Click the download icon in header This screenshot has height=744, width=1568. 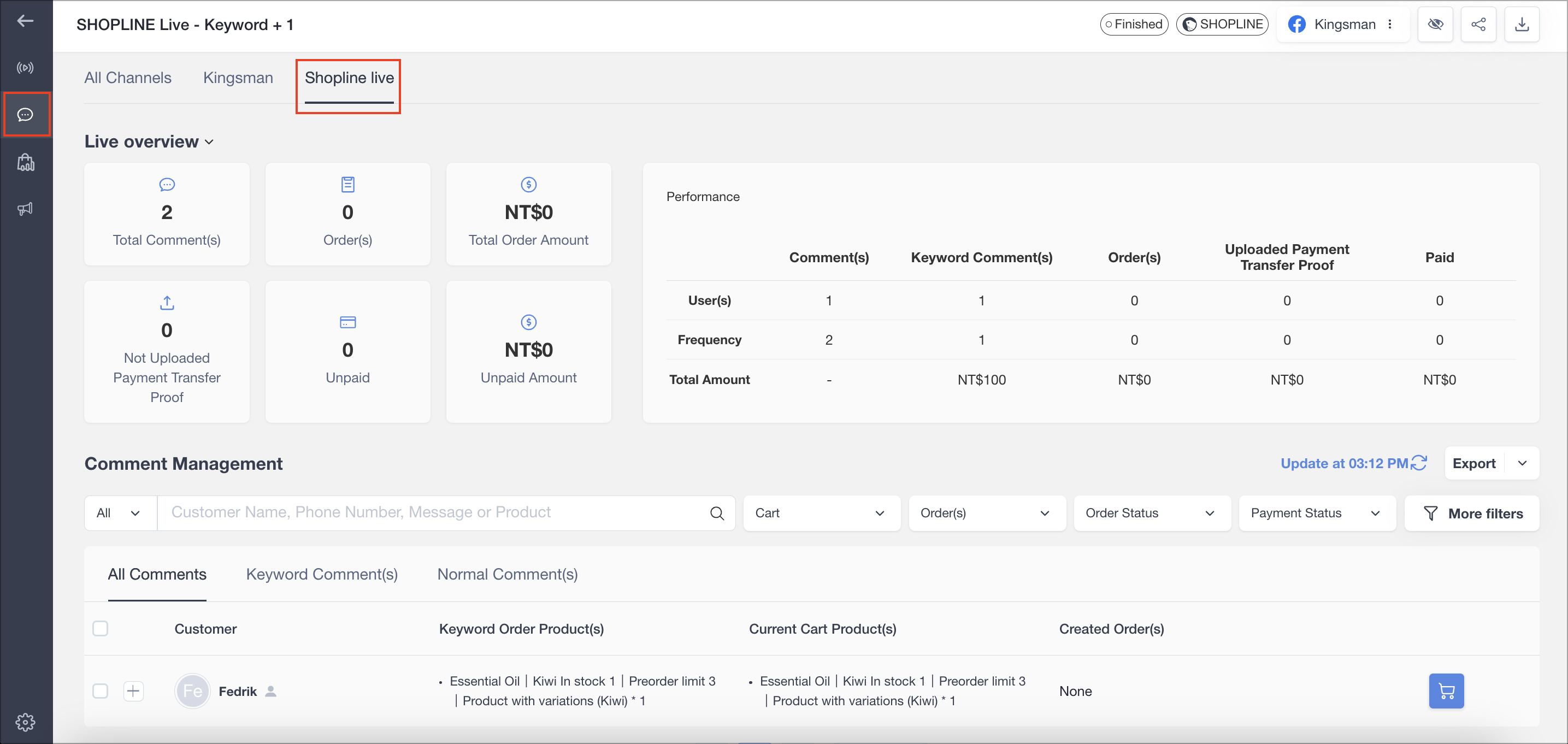pyautogui.click(x=1521, y=25)
